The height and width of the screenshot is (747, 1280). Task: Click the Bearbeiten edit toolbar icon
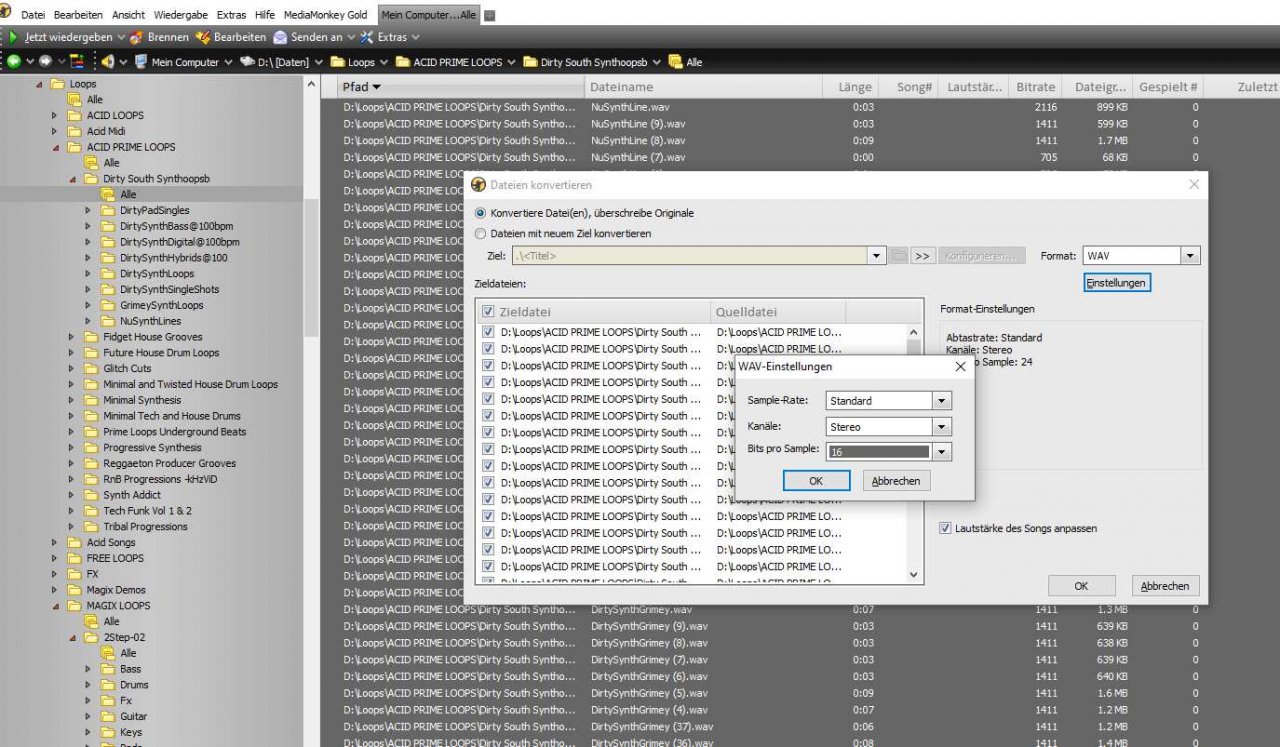point(203,37)
